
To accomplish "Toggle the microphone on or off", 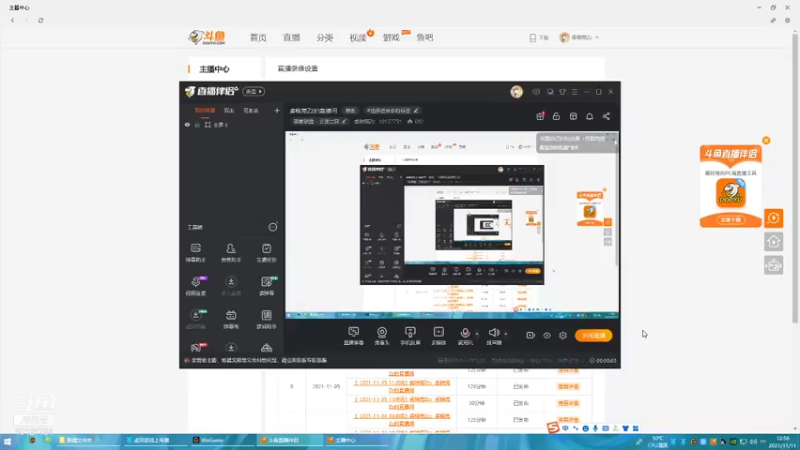I will pos(465,336).
